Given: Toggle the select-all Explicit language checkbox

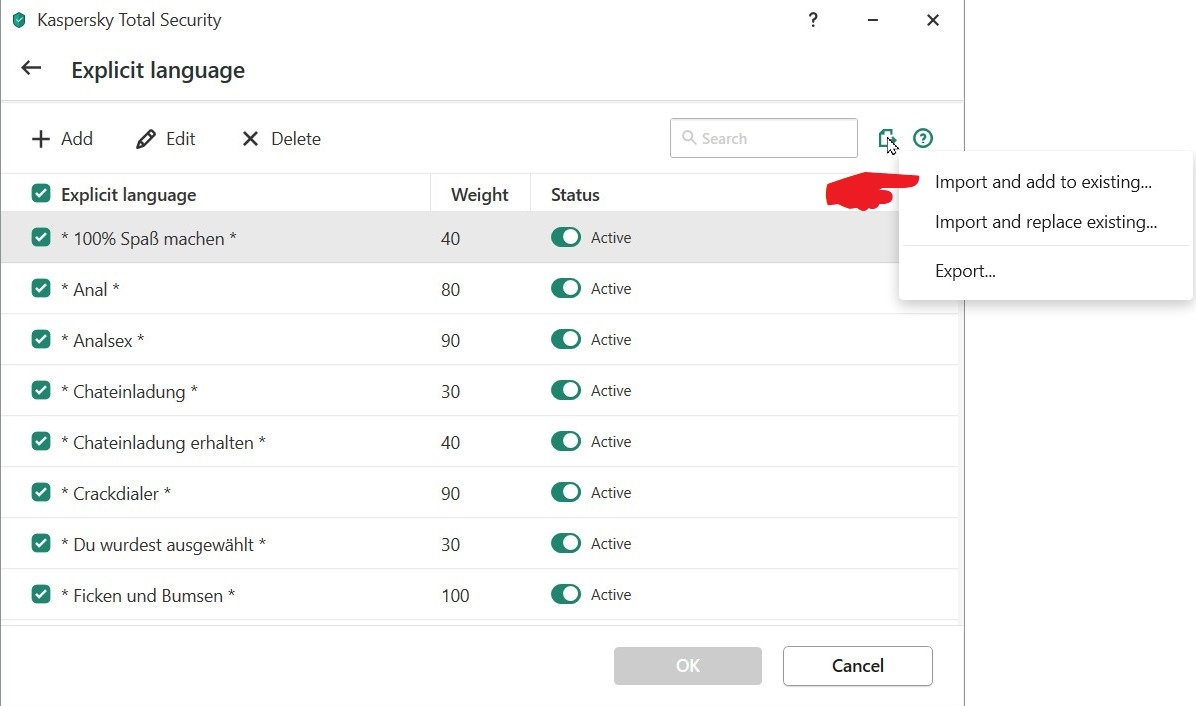Looking at the screenshot, I should [41, 194].
